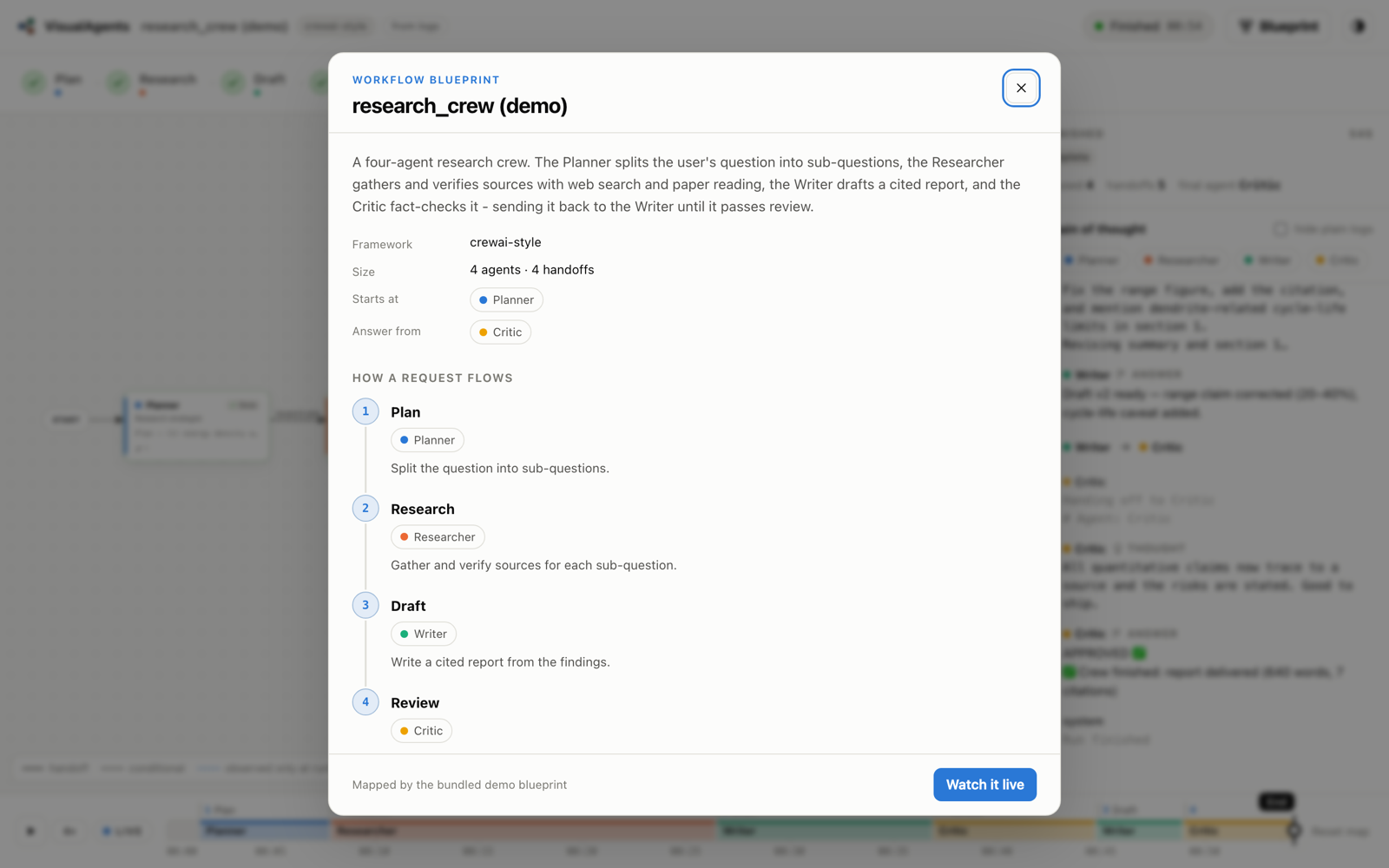
Task: Click step number 1 circle for Plan
Action: point(365,411)
